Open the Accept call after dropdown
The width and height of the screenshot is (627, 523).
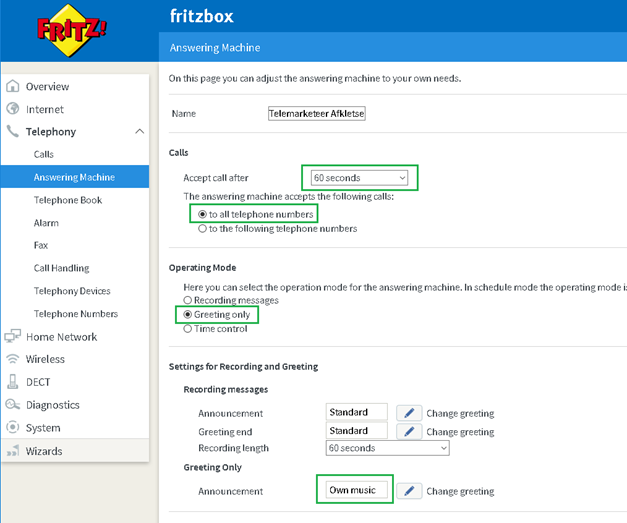(359, 178)
